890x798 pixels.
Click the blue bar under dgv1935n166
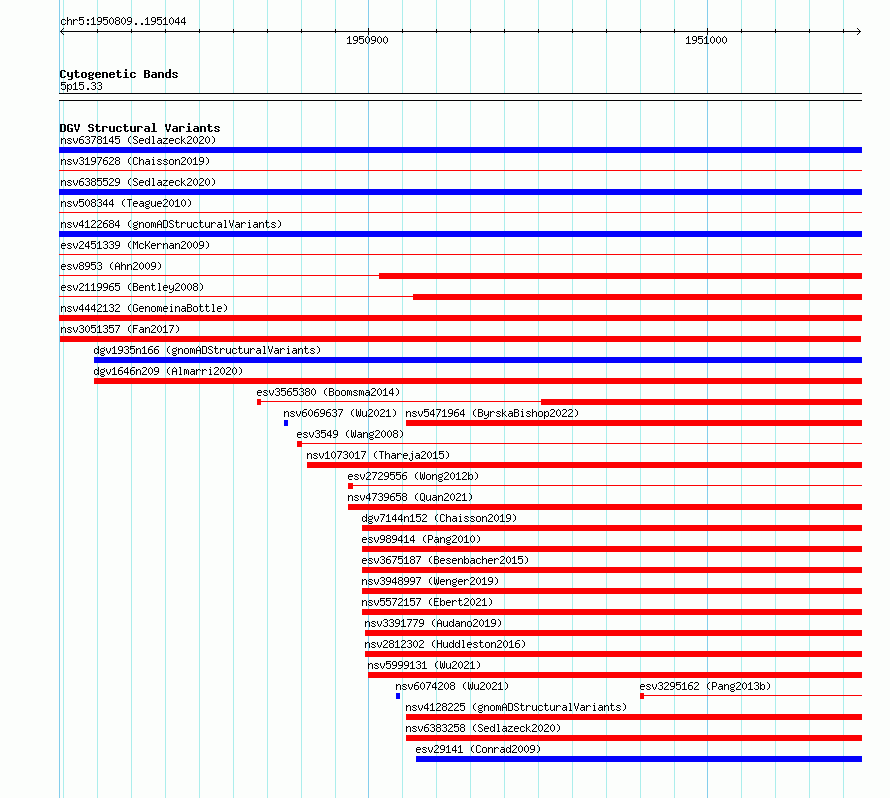coord(478,360)
